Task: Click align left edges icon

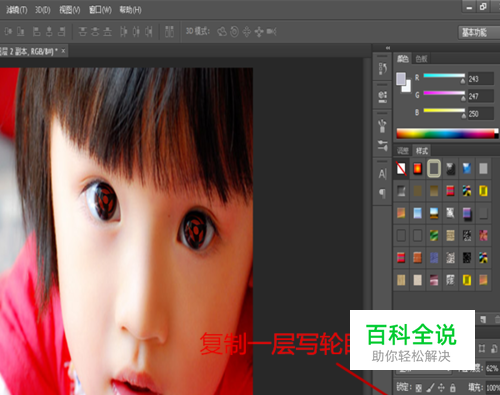Action: point(37,32)
